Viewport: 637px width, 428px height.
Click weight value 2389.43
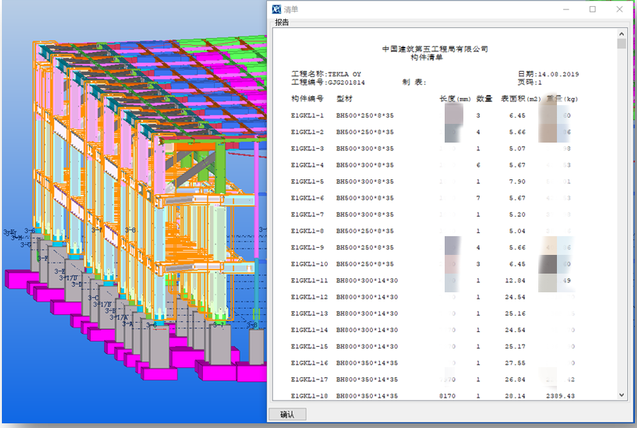coord(561,396)
